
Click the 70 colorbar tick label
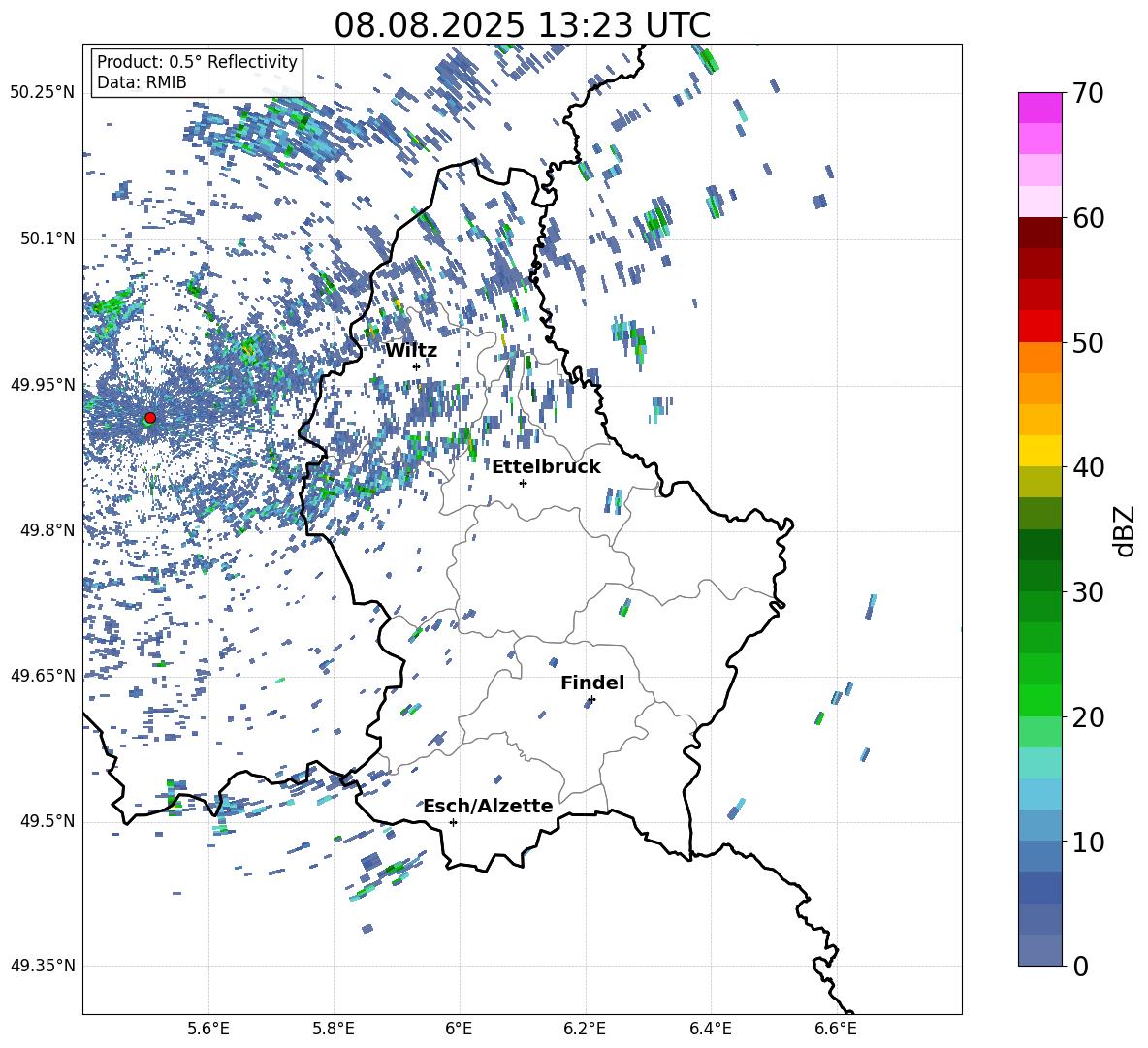tap(1089, 93)
